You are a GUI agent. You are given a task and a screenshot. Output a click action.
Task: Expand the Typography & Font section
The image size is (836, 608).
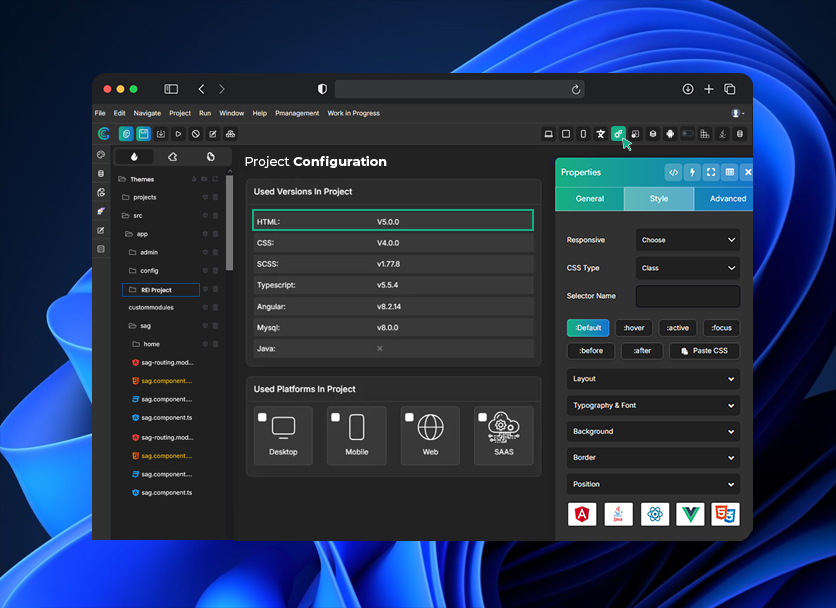click(x=653, y=405)
